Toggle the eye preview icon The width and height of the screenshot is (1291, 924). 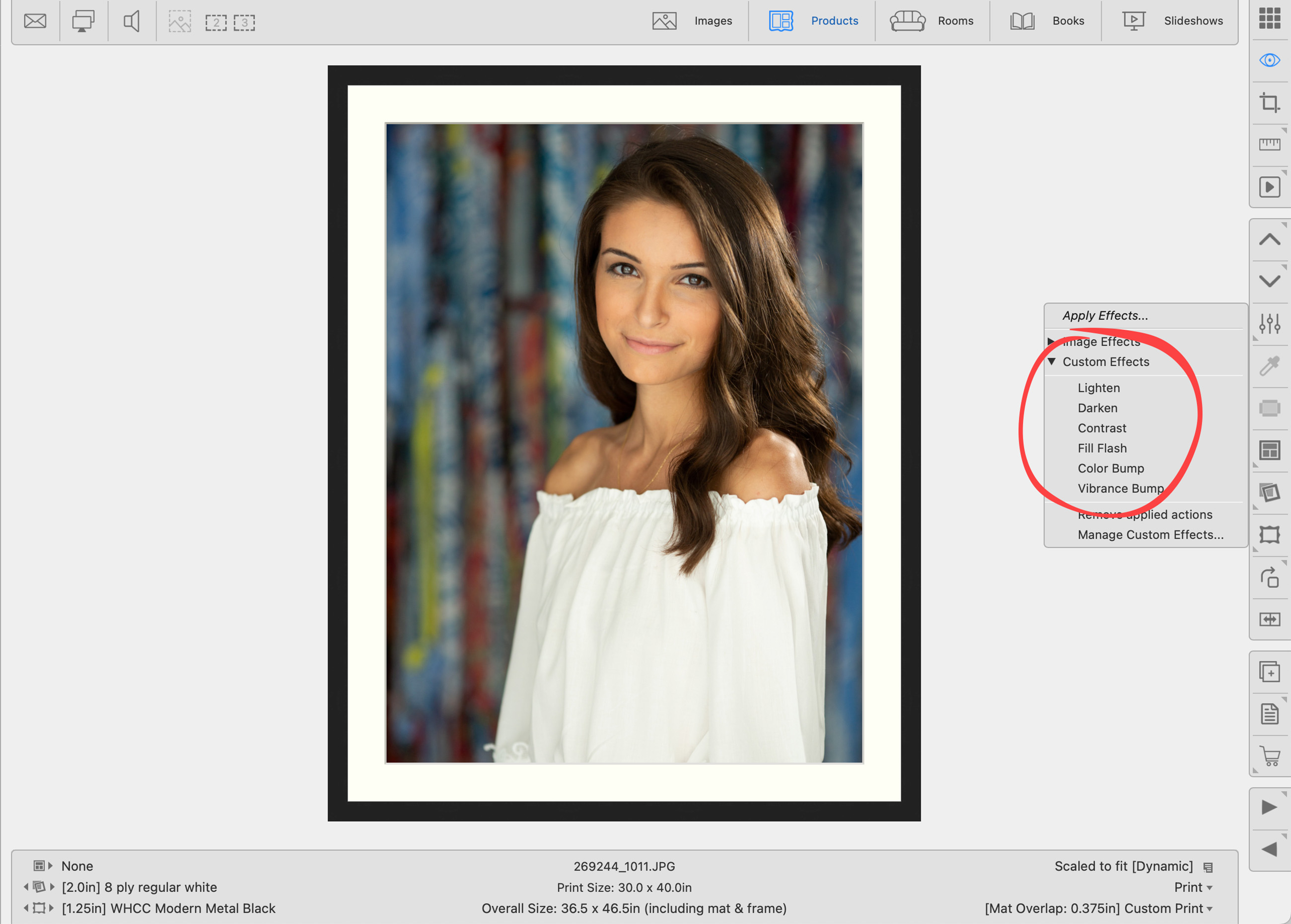click(x=1269, y=60)
